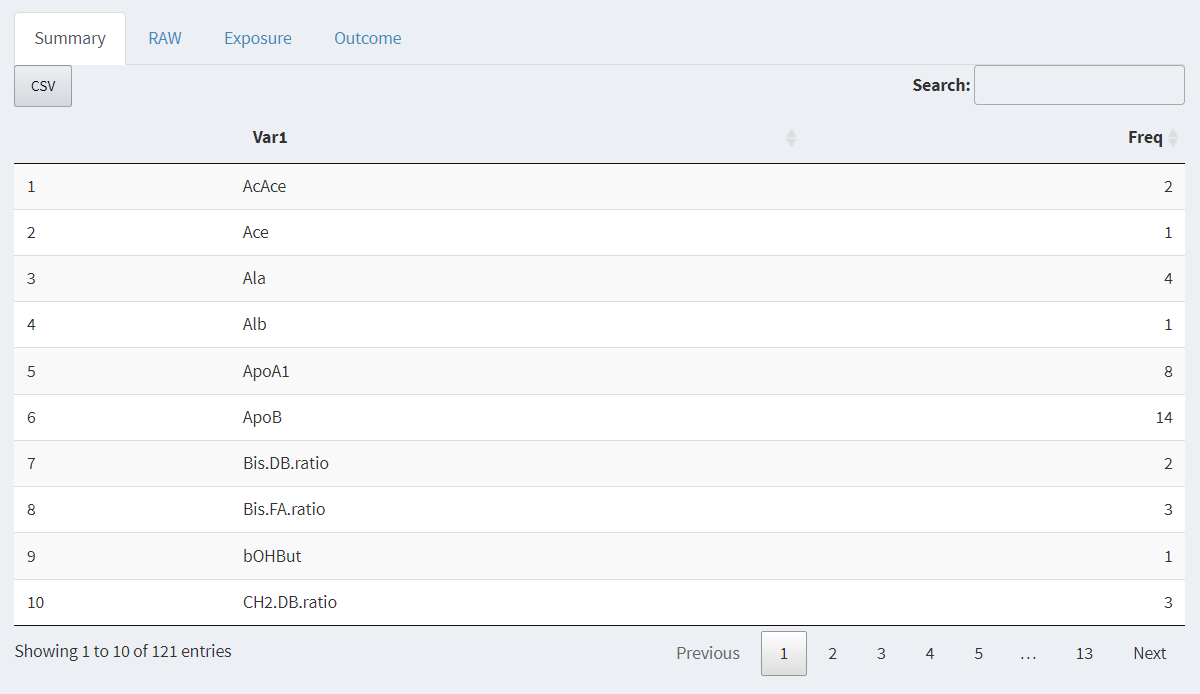The image size is (1200, 694).
Task: Go to Next page of entries
Action: coord(1149,653)
